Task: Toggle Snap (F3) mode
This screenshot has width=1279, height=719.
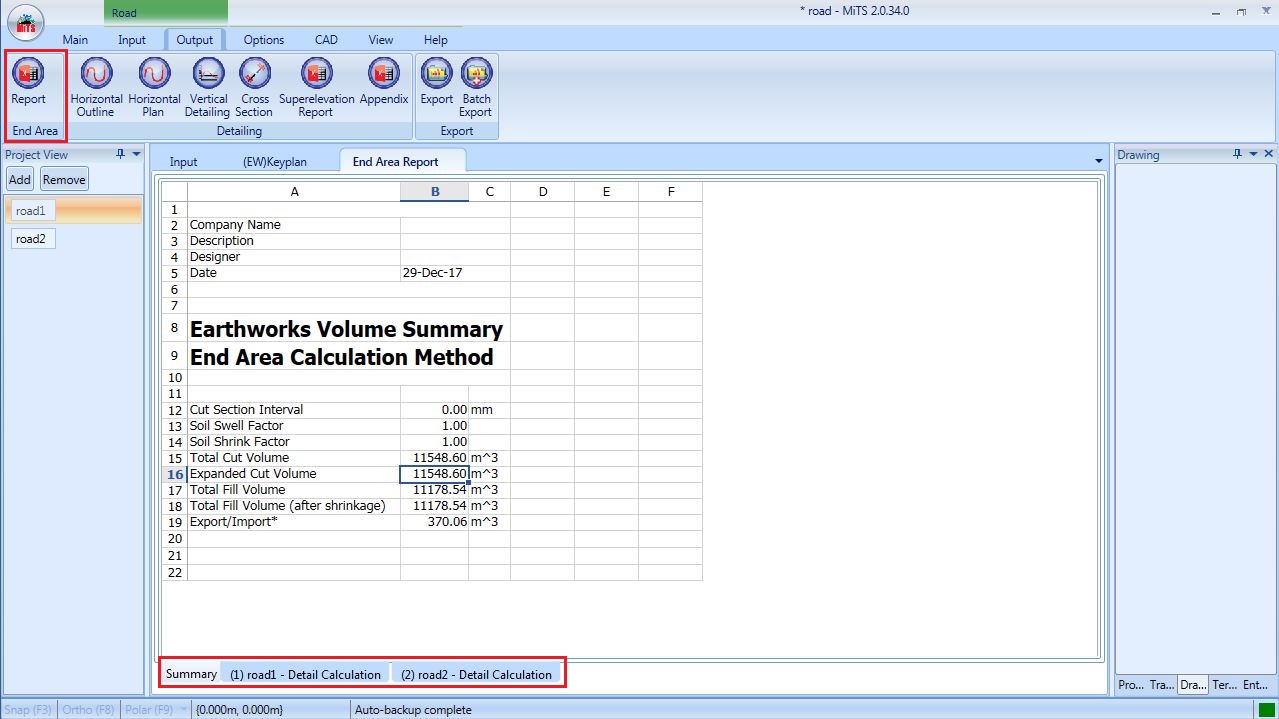Action: pyautogui.click(x=29, y=709)
